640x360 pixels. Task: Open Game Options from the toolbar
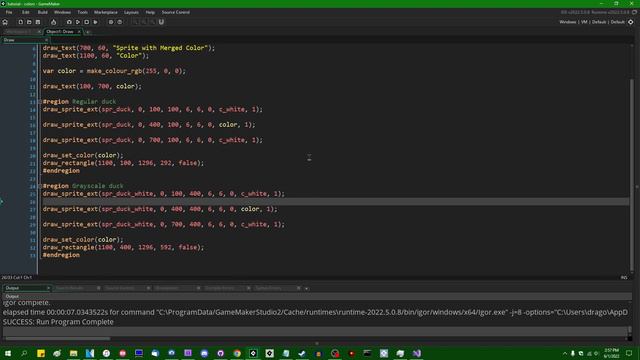[x=111, y=22]
